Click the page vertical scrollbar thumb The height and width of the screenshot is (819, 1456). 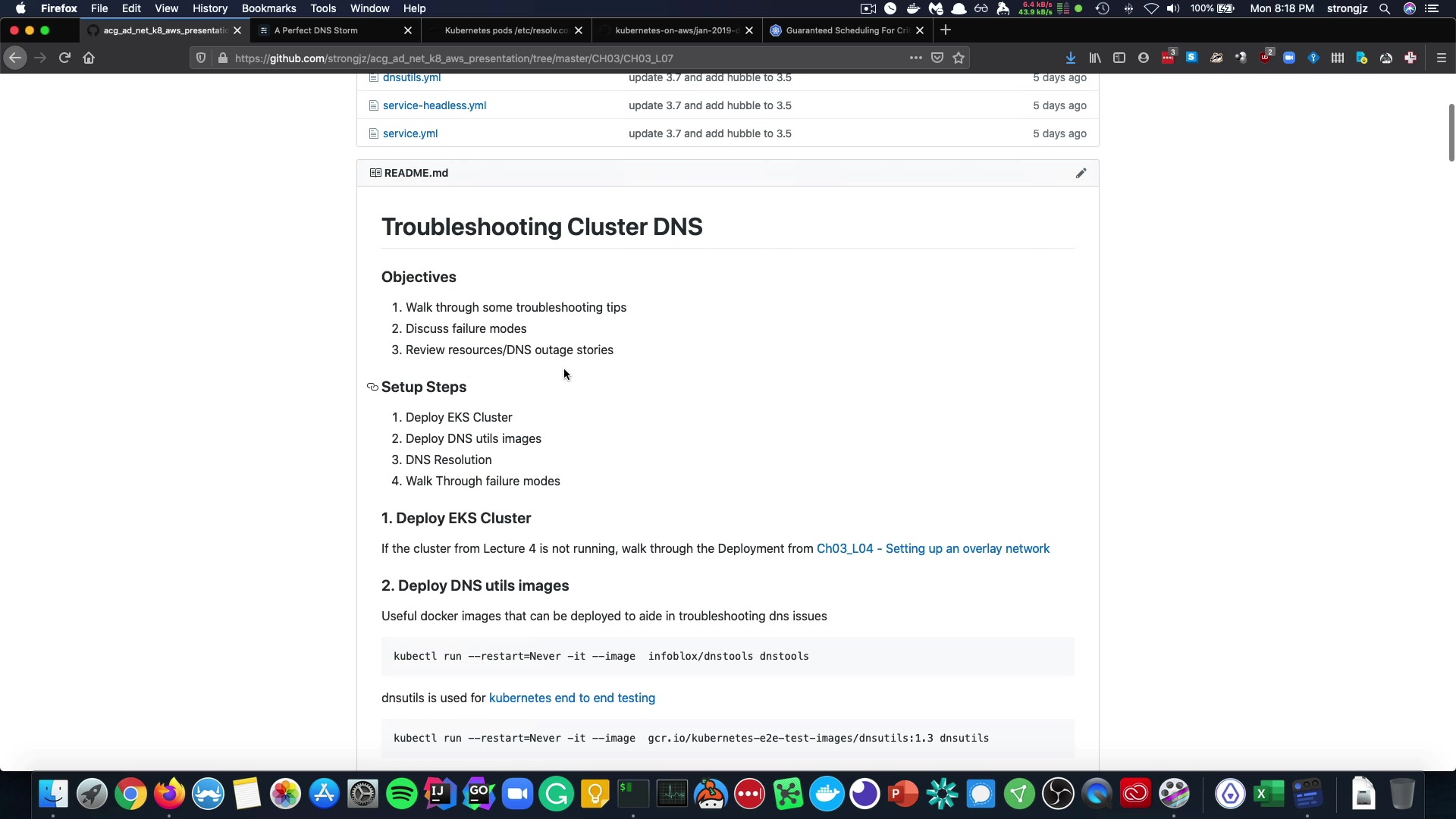[1451, 133]
